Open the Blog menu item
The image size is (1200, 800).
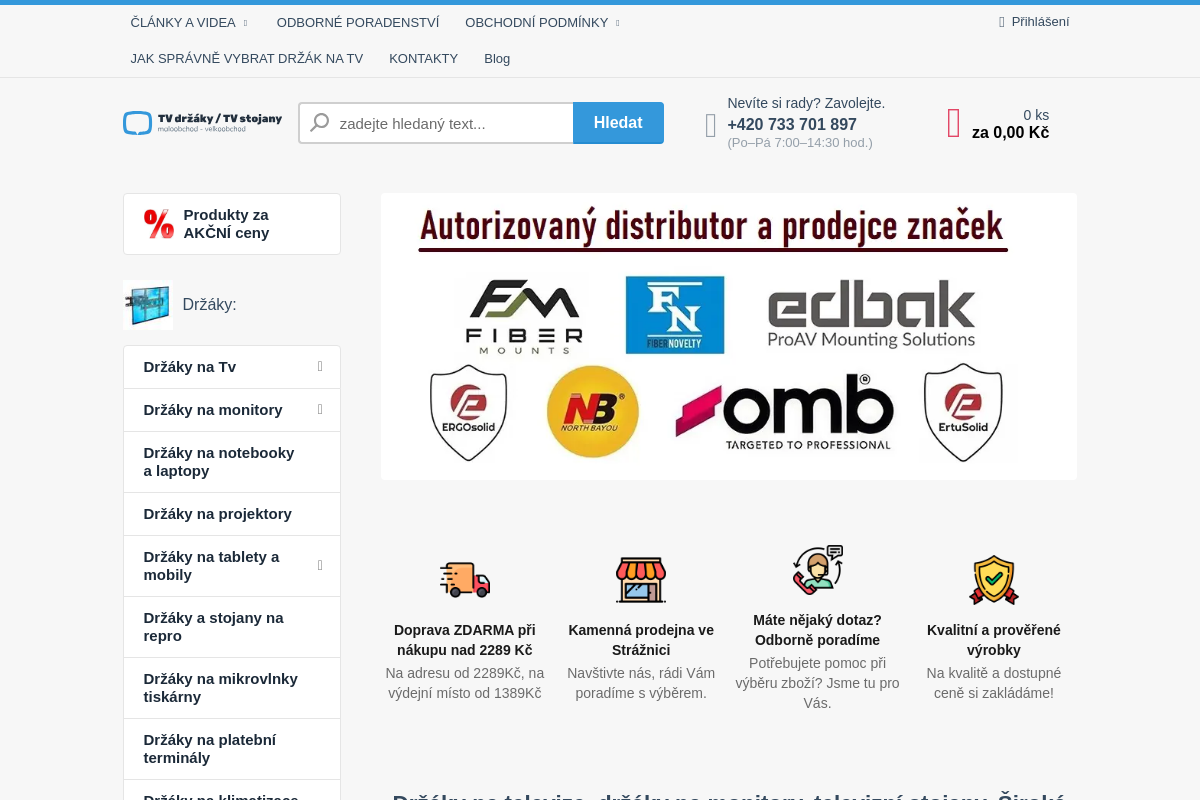[x=497, y=58]
